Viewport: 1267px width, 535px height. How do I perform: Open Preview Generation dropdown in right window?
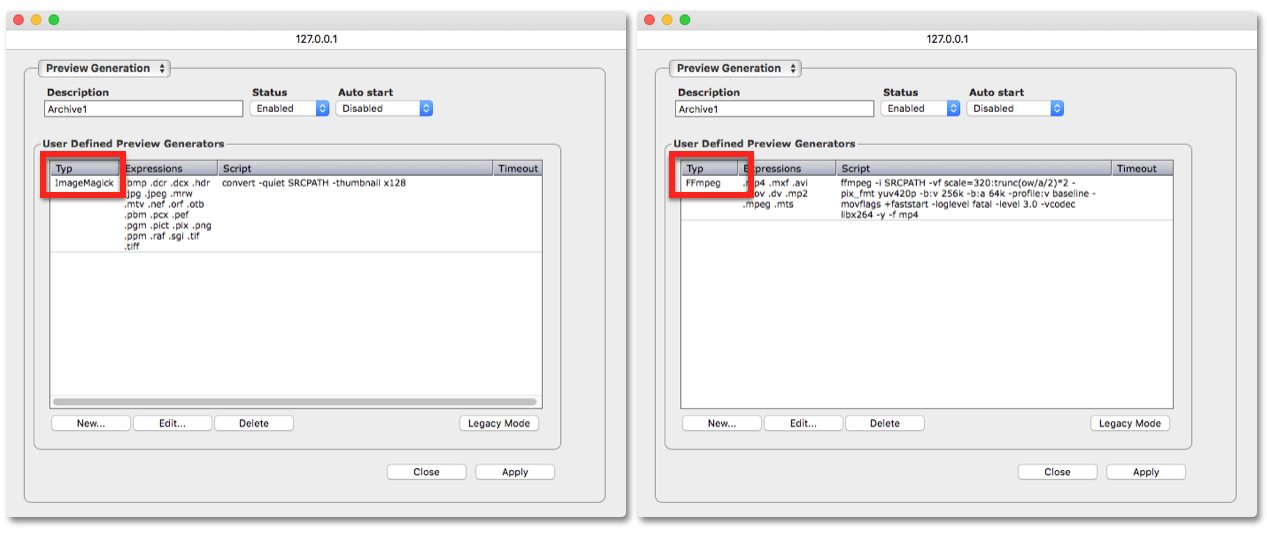pos(735,68)
